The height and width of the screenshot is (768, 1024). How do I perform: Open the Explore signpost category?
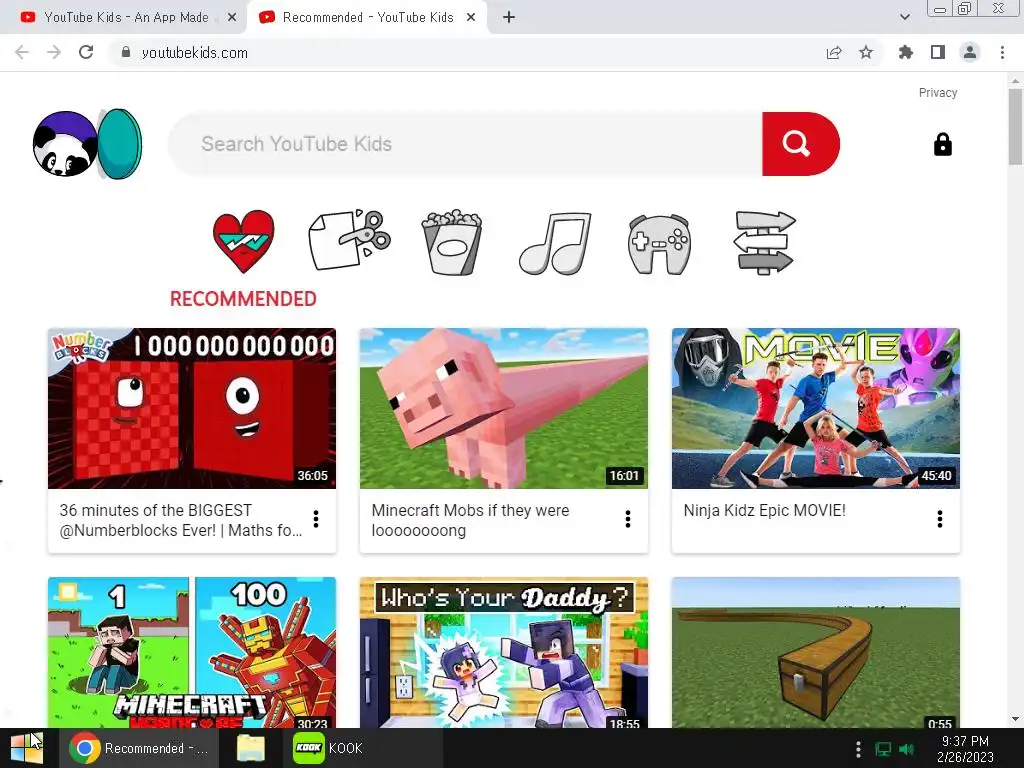point(765,242)
